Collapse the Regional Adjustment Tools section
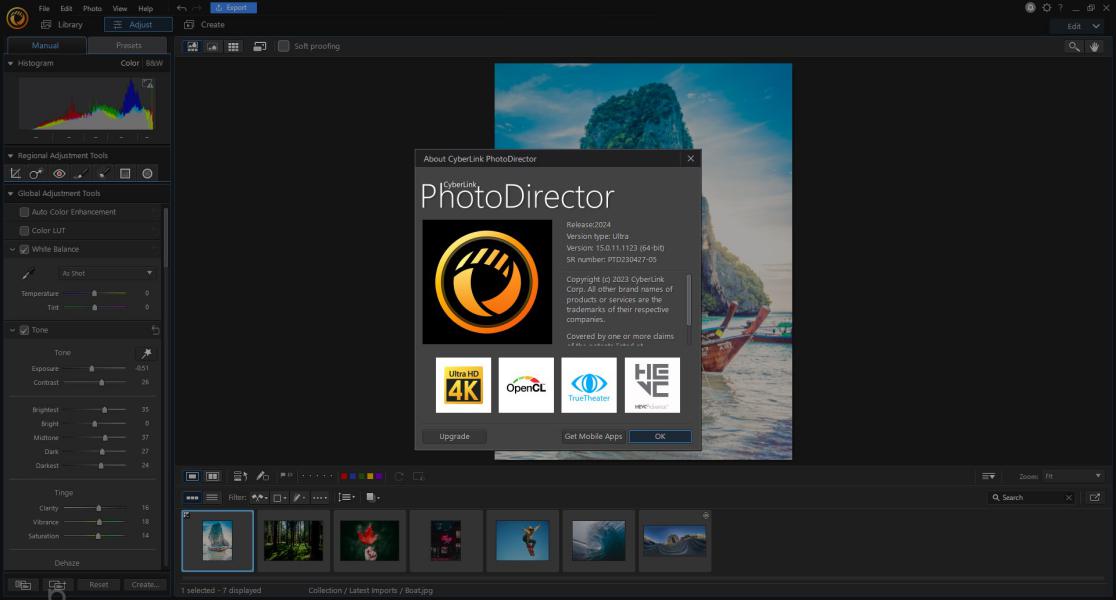The width and height of the screenshot is (1116, 600). (x=11, y=156)
